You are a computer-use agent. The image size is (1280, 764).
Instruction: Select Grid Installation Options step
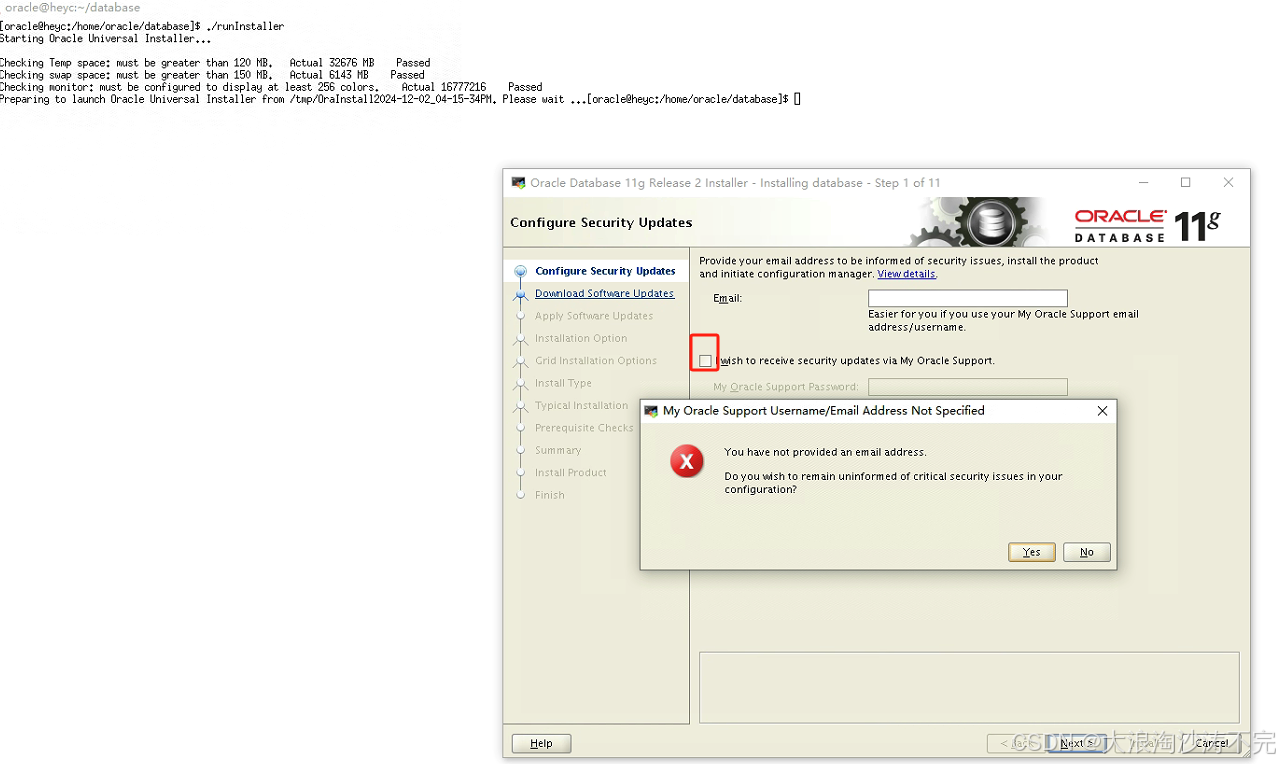coord(596,361)
